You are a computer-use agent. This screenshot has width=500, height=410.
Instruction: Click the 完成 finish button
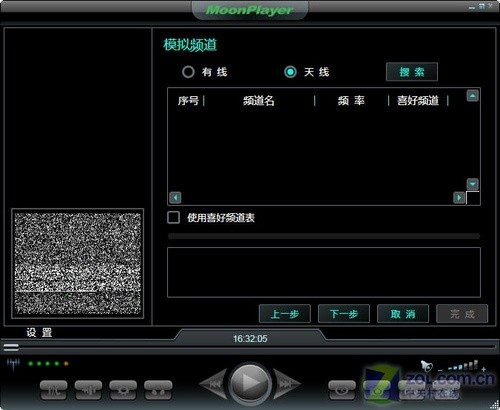pos(462,314)
